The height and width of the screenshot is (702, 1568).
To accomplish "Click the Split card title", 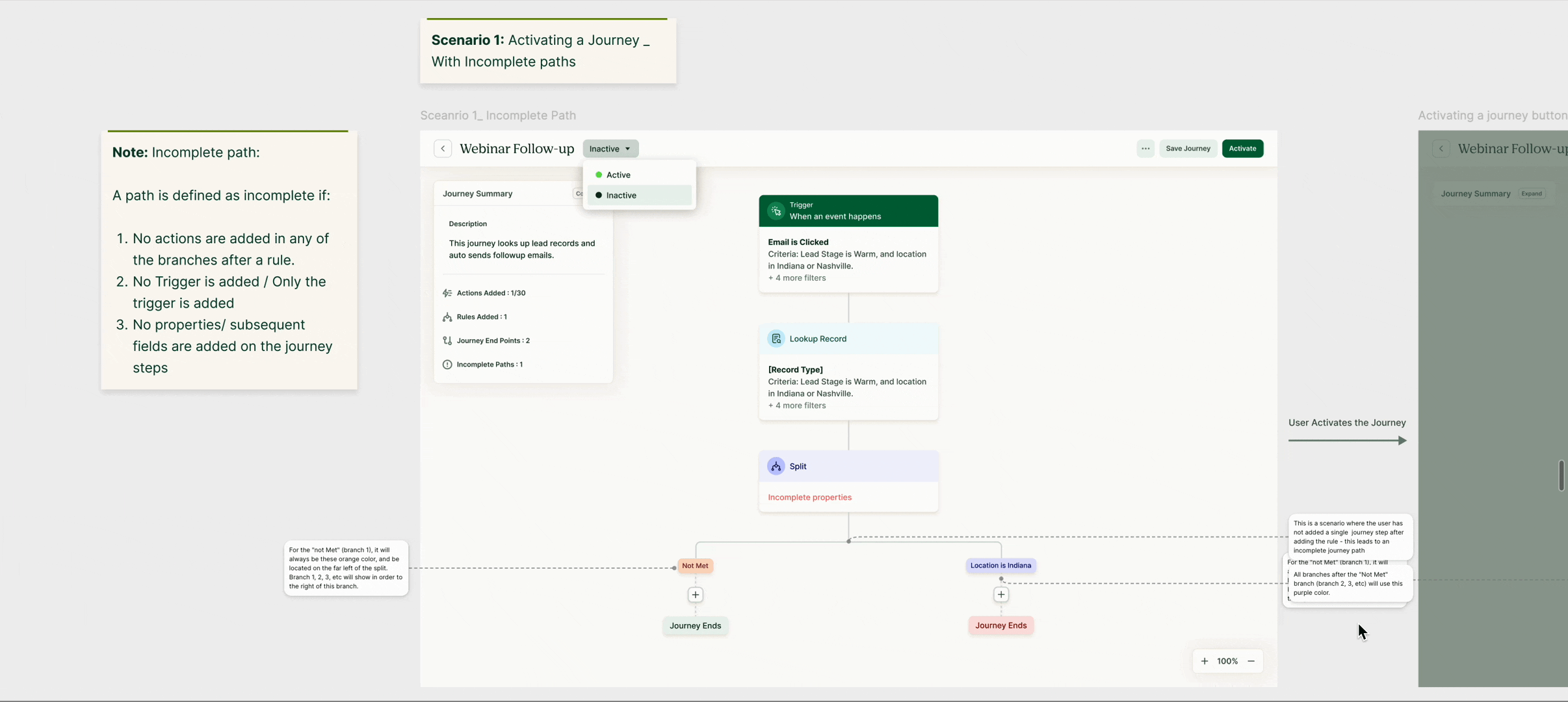I will pos(798,466).
